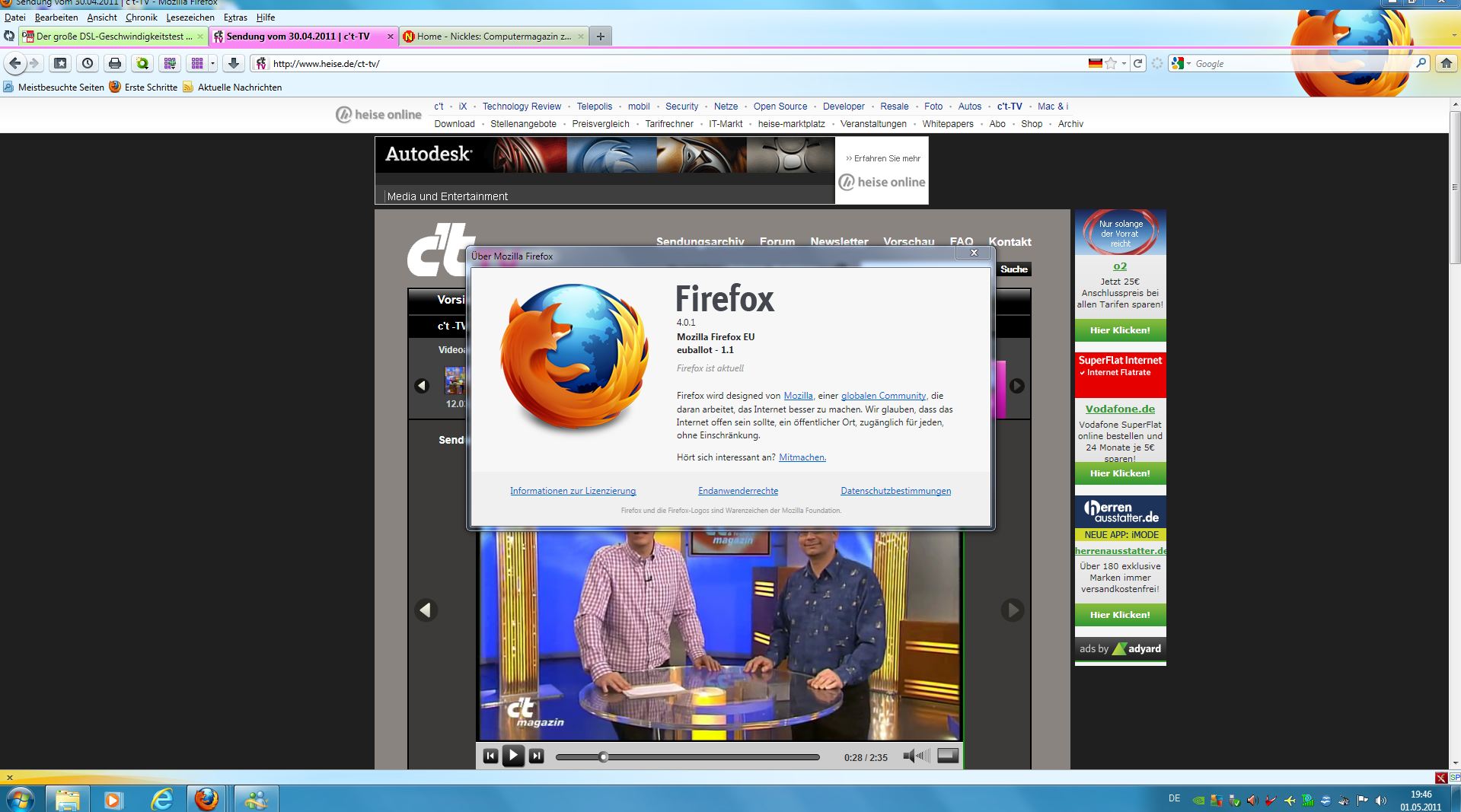
Task: Toggle video player fullscreen button
Action: 948,755
